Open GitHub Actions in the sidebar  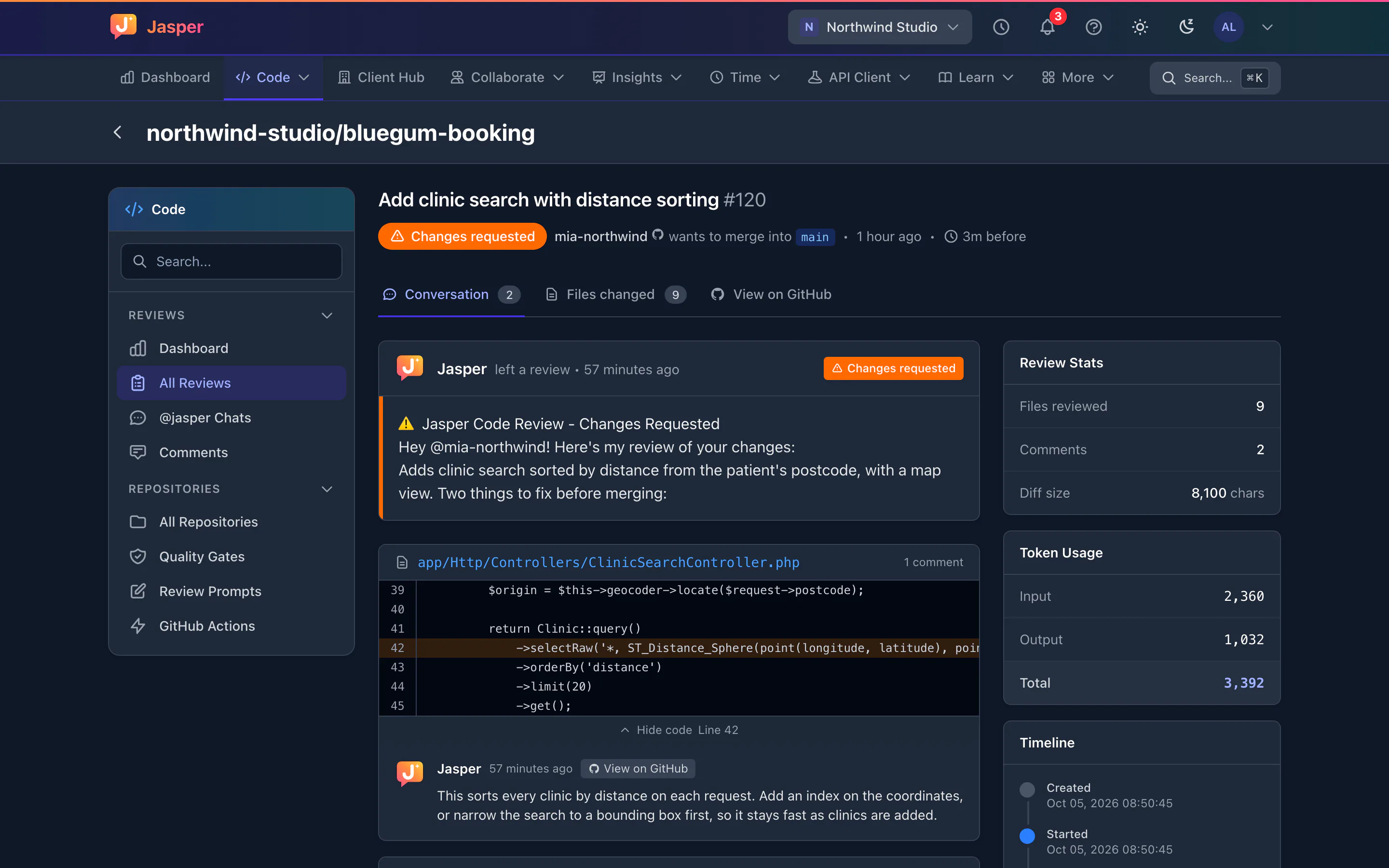(231, 626)
